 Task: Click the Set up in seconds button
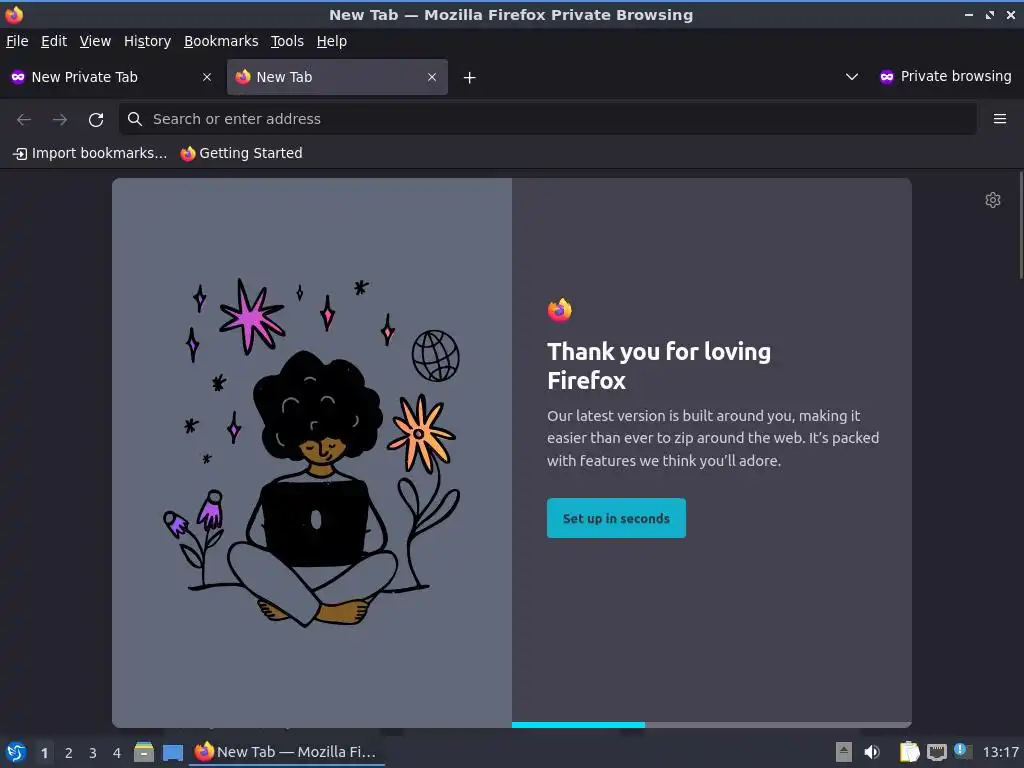tap(616, 519)
